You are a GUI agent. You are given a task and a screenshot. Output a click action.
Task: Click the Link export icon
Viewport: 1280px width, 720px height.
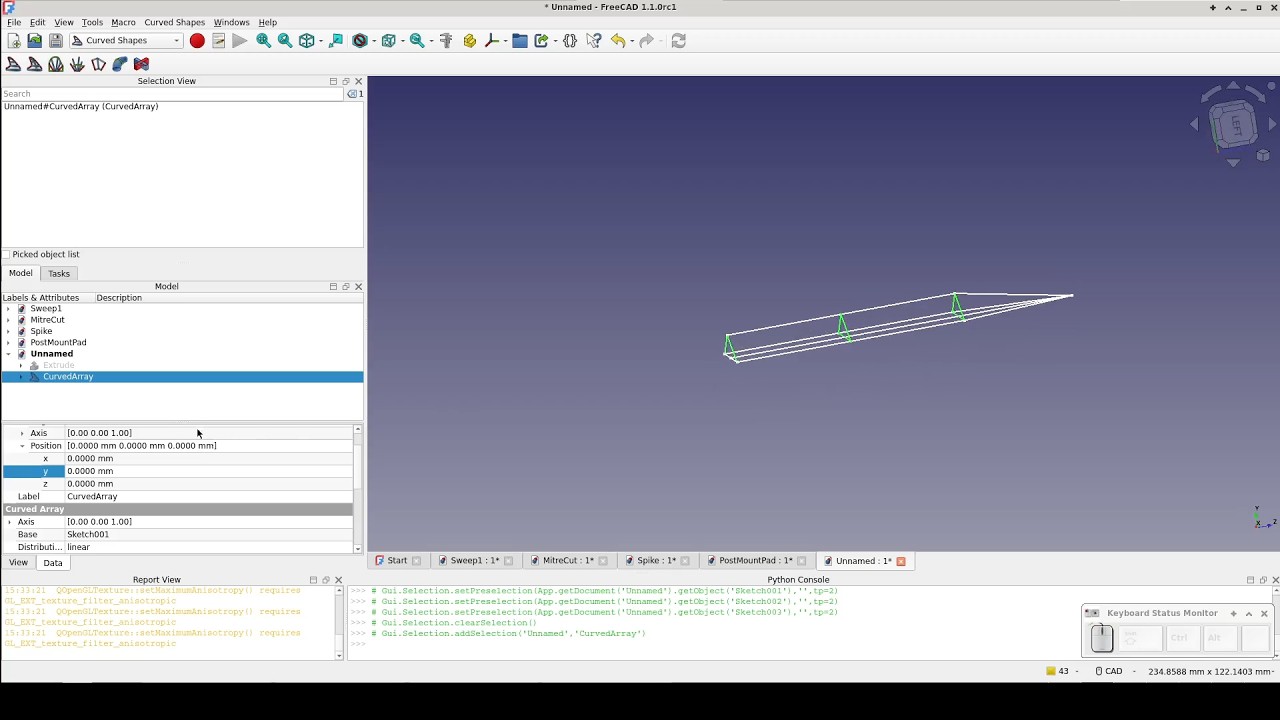tap(541, 41)
